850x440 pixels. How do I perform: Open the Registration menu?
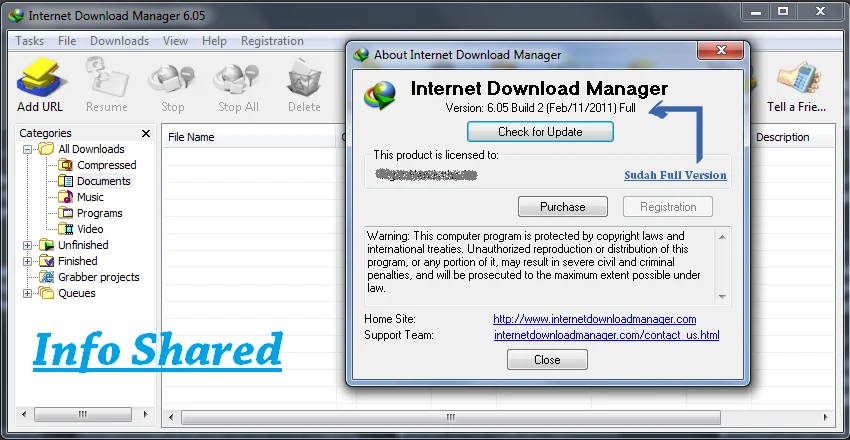pyautogui.click(x=272, y=41)
